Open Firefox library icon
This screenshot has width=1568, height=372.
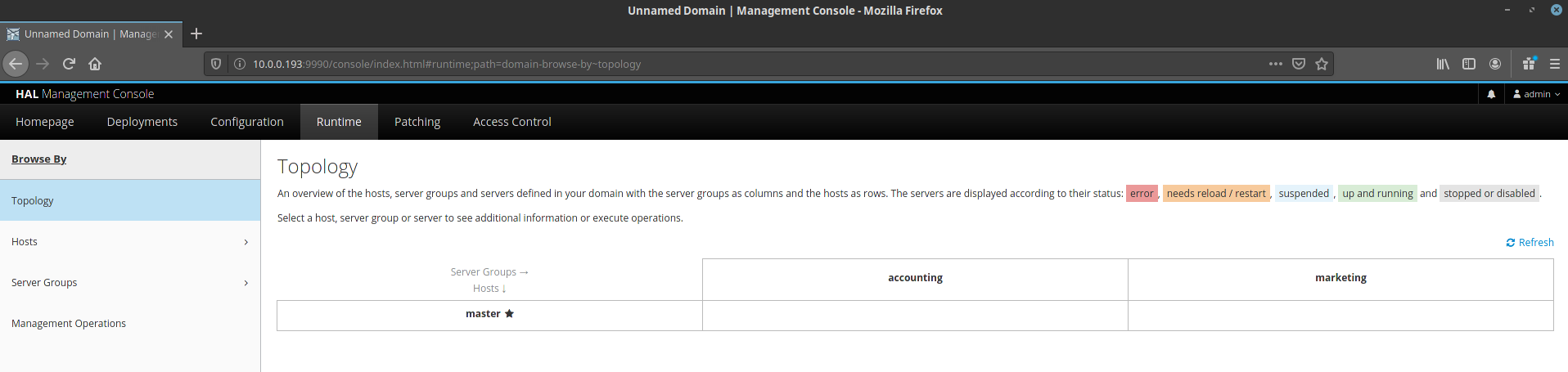tap(1443, 64)
